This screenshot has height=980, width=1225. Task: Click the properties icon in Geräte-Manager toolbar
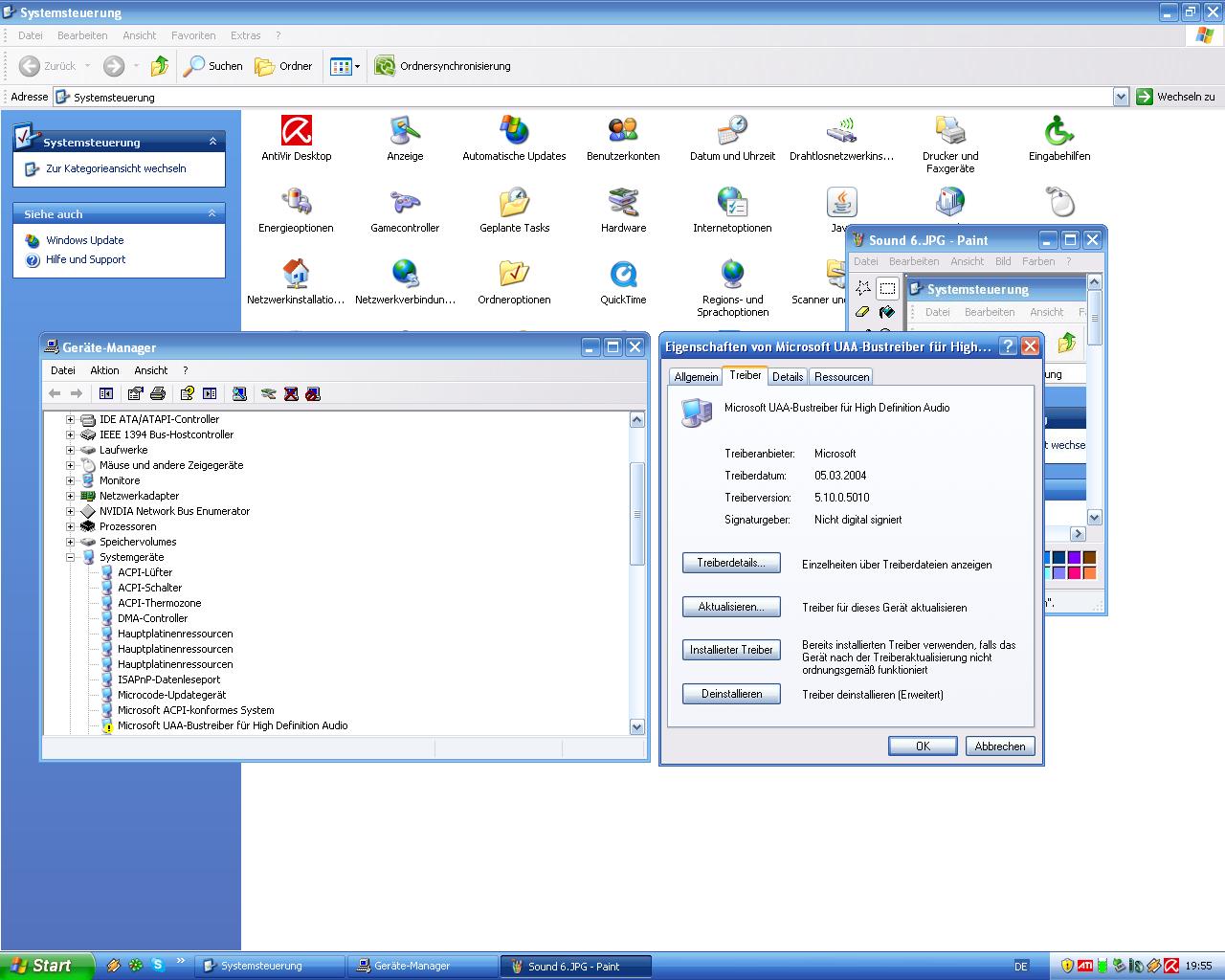[x=135, y=393]
